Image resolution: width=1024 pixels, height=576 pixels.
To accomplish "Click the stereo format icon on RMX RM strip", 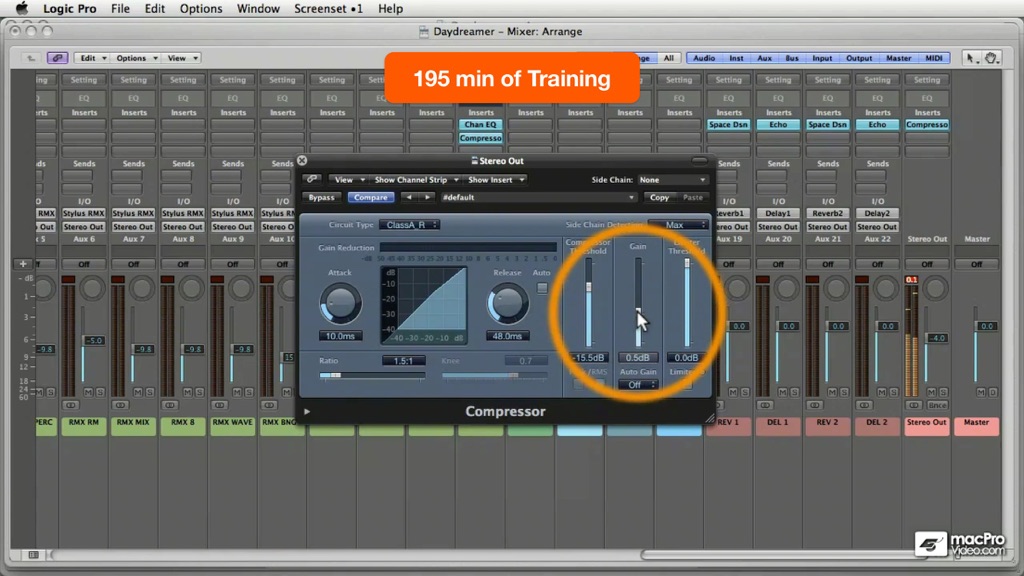I will click(70, 405).
